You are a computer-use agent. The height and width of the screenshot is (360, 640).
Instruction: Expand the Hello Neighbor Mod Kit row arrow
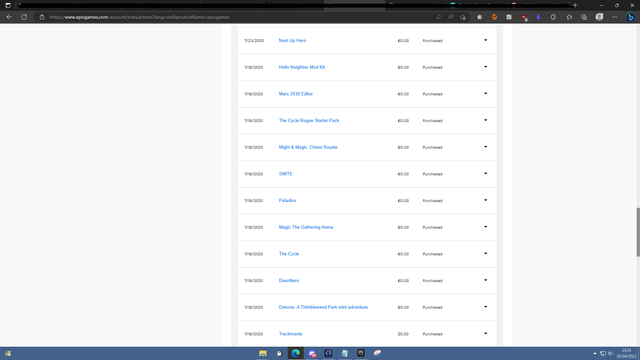click(x=485, y=67)
